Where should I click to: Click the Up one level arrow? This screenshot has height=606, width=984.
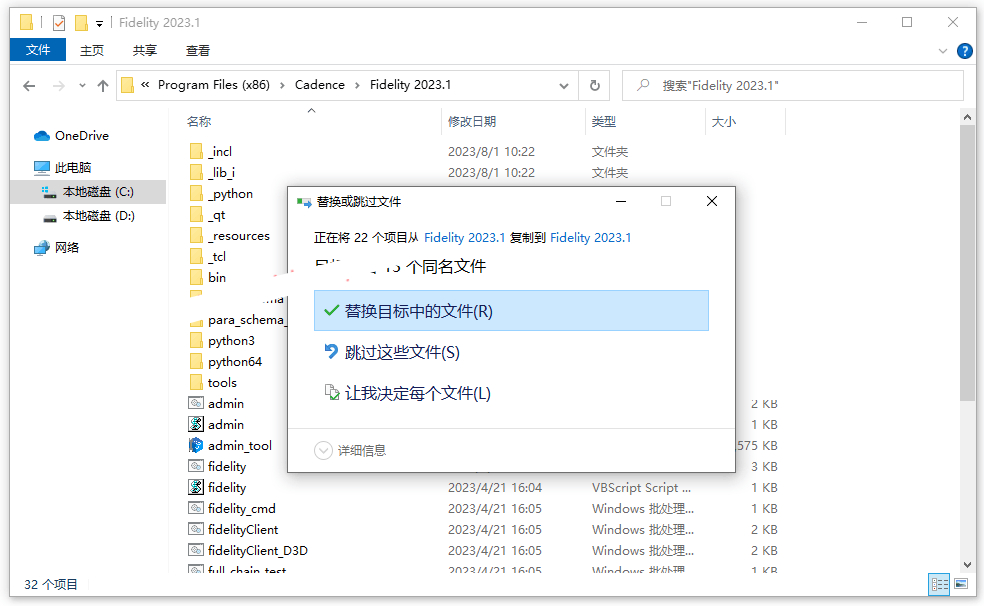tap(103, 86)
